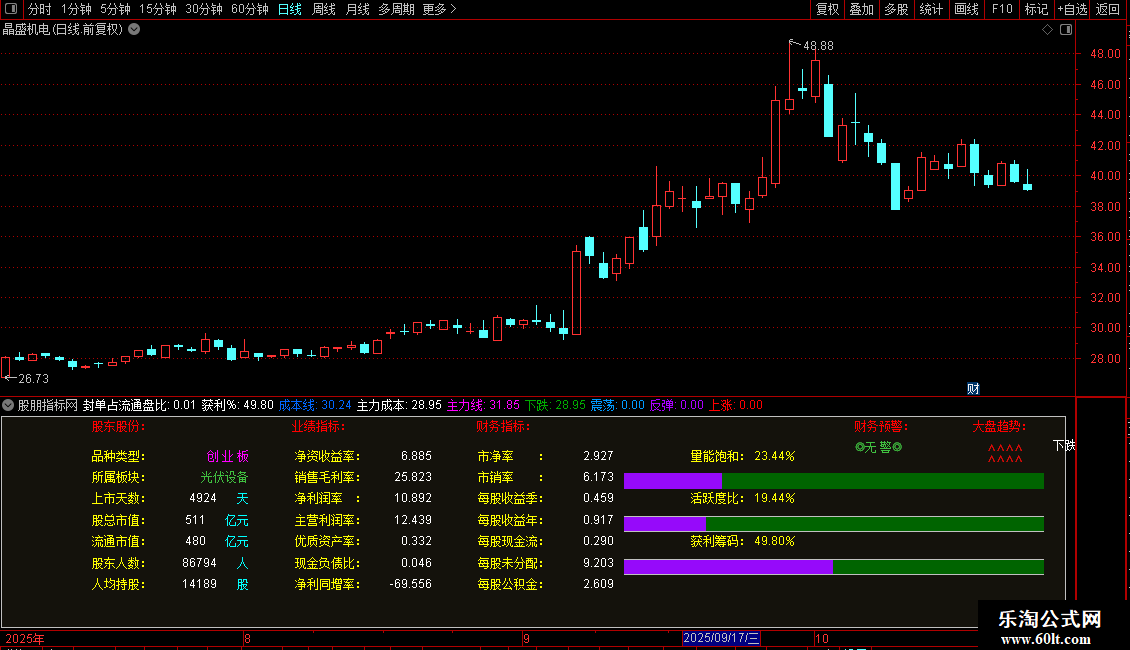
Task: Toggle the panel layout icon above chart
Action: click(1066, 30)
